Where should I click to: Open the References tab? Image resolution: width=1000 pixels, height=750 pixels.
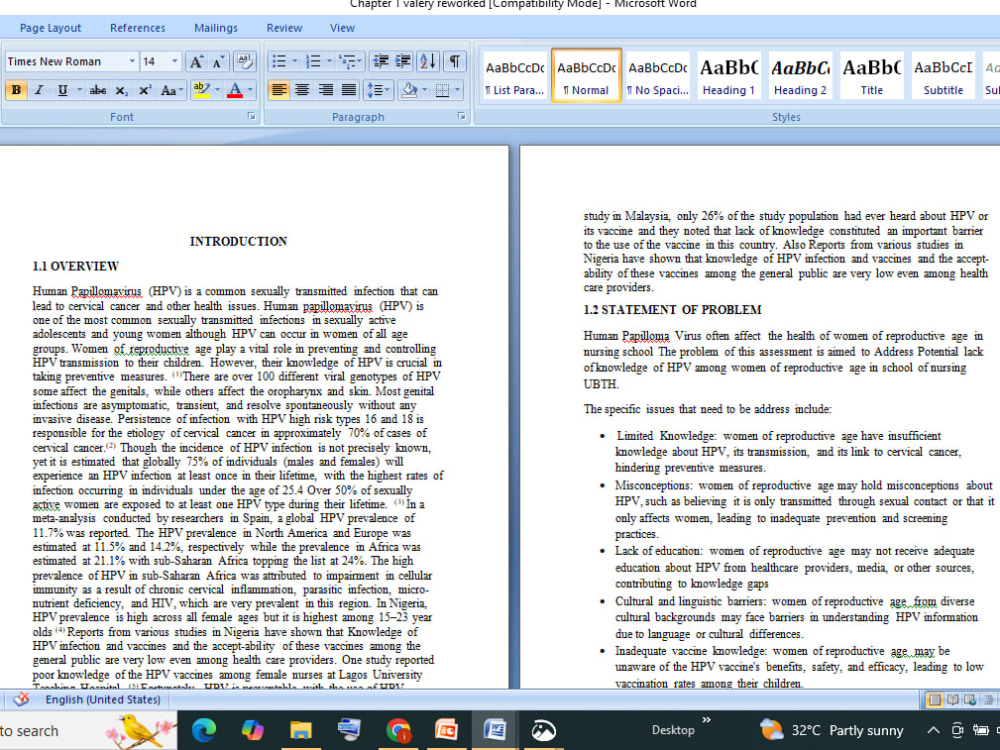137,28
